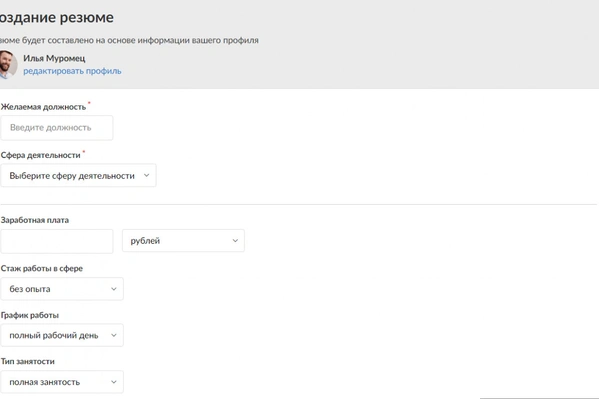This screenshot has width=599, height=399.
Task: Click chevron arrow next to полная занятость
Action: (x=113, y=382)
